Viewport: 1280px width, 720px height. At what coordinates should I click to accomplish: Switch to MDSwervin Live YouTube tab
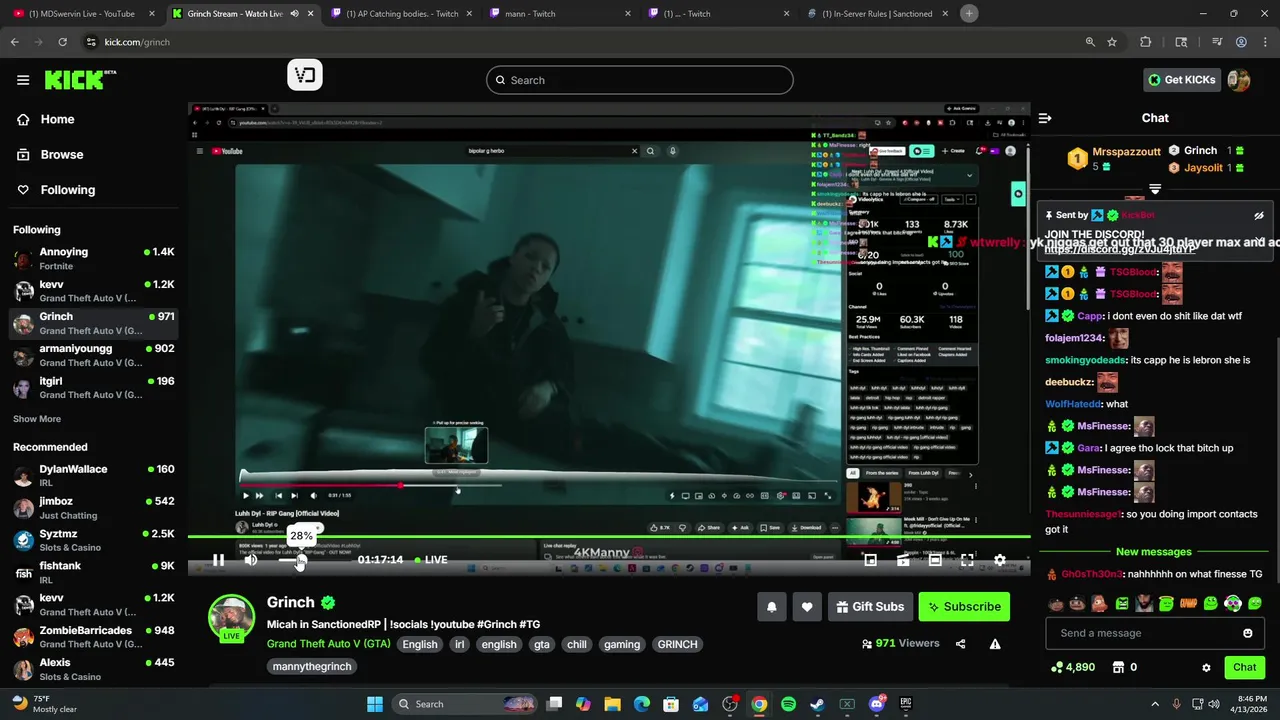point(82,14)
